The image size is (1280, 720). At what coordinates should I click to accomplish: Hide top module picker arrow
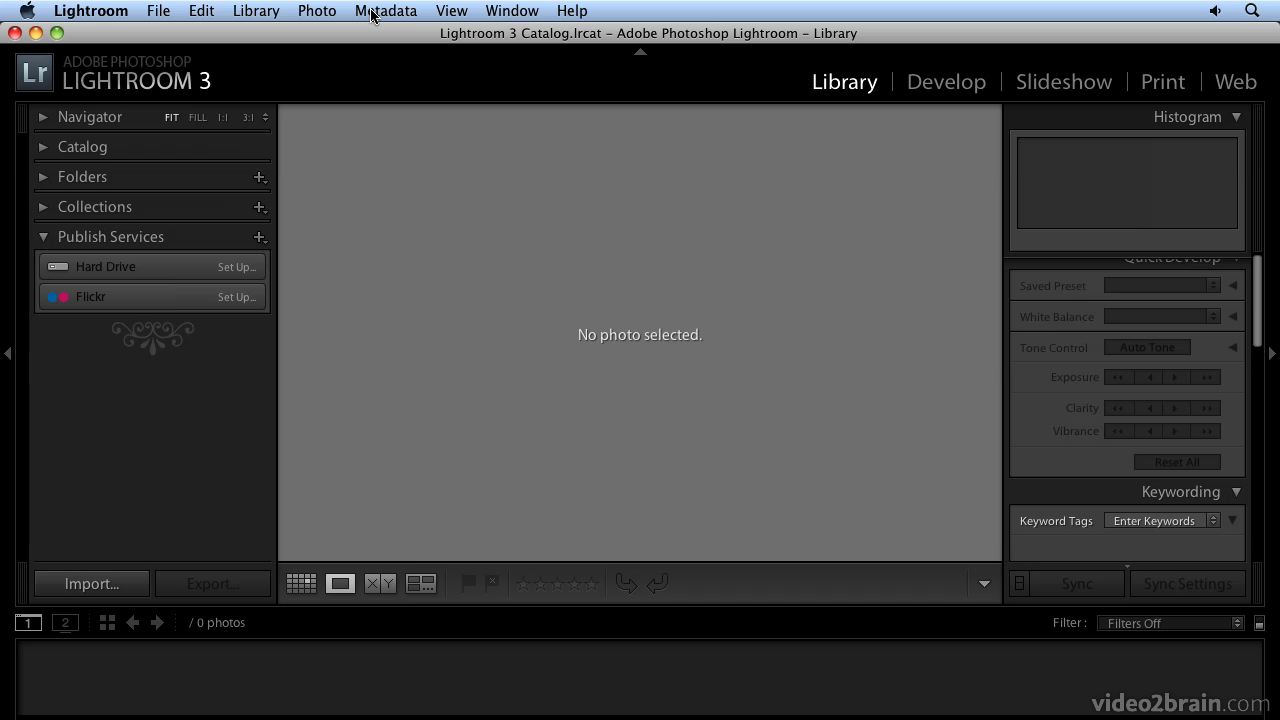click(x=640, y=52)
